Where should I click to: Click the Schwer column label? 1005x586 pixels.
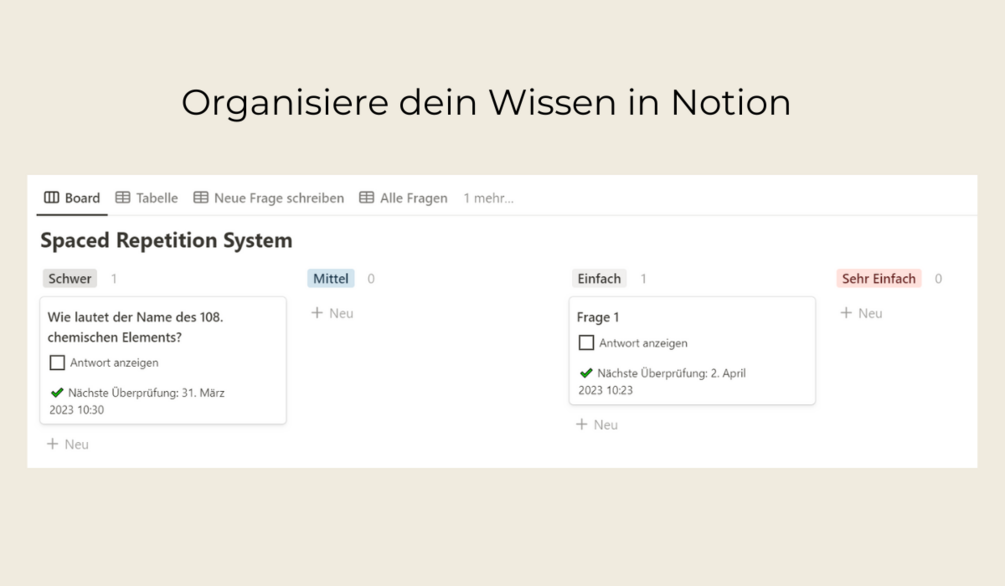point(69,278)
